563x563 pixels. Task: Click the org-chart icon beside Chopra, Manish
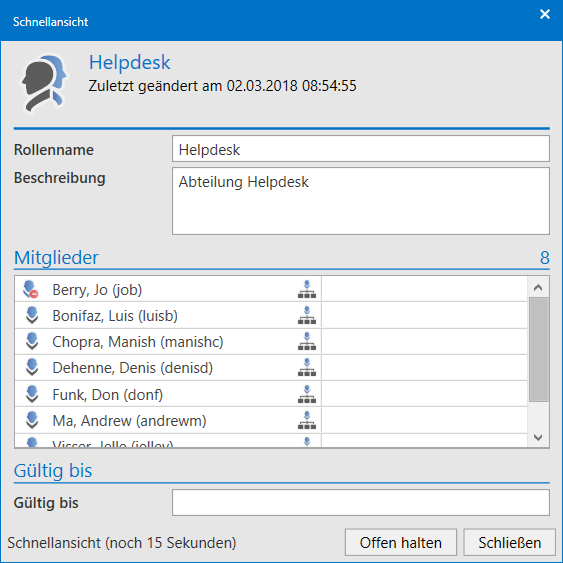(307, 341)
